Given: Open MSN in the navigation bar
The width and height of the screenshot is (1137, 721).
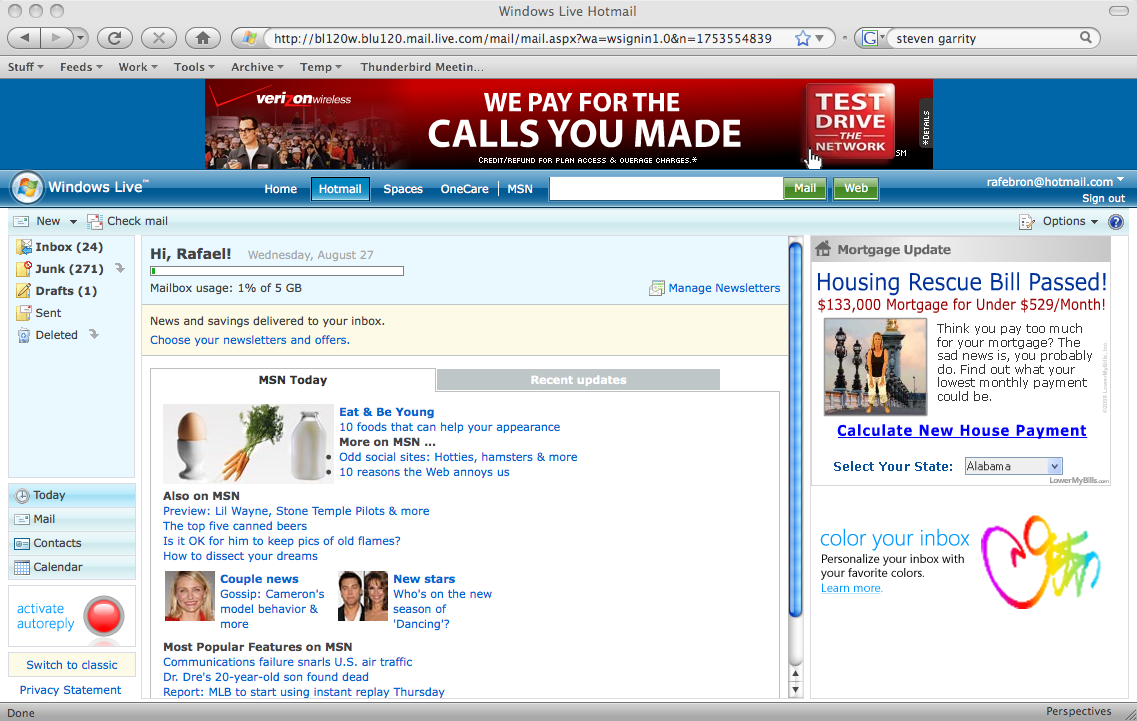Looking at the screenshot, I should 520,189.
